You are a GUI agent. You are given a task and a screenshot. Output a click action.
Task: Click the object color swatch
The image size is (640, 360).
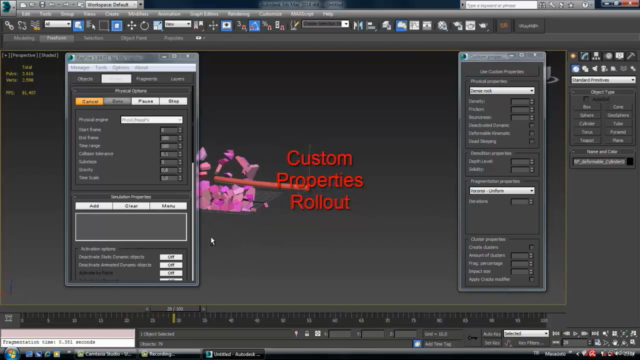point(630,162)
